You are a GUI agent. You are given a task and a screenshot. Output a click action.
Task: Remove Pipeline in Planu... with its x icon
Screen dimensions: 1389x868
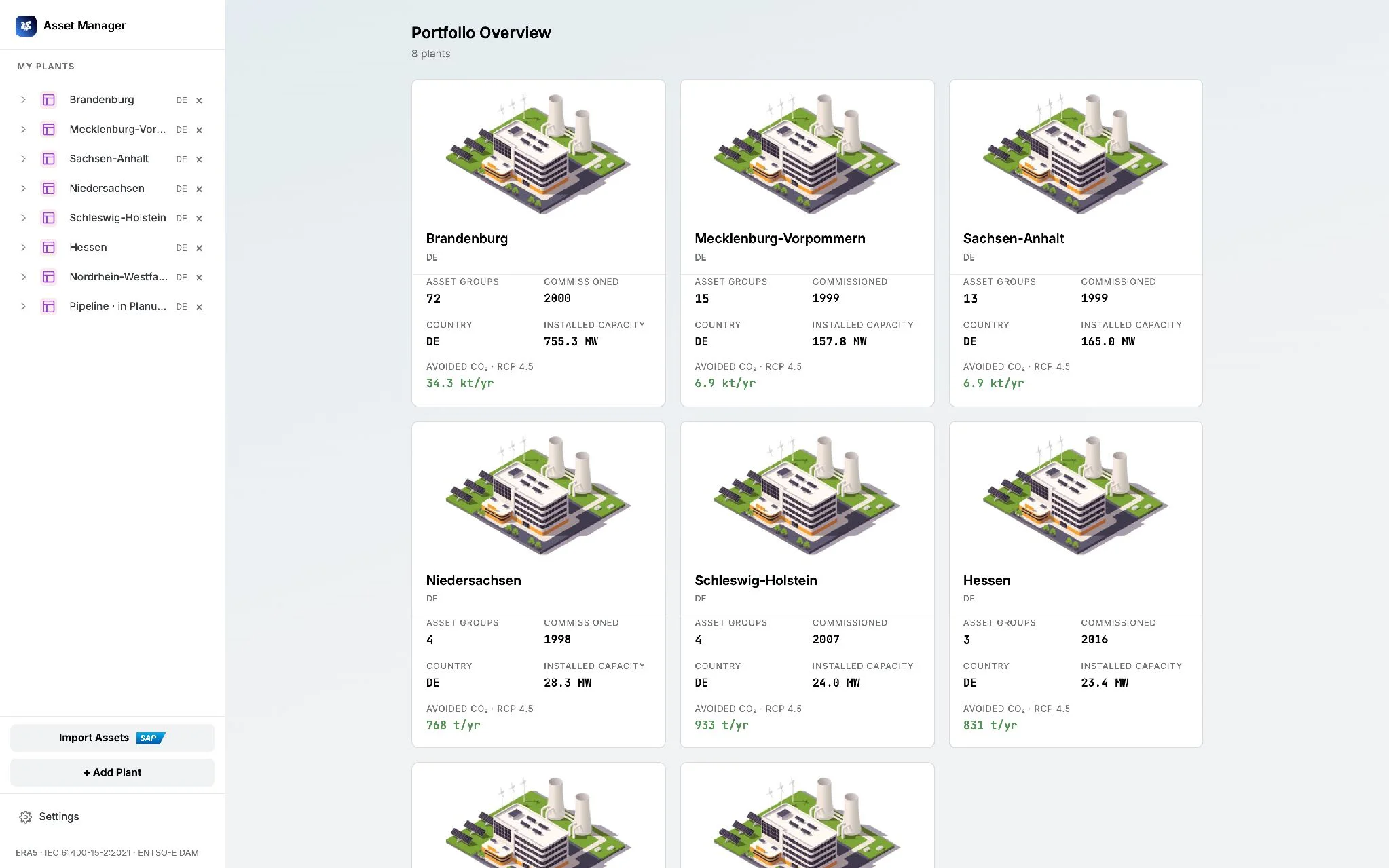pyautogui.click(x=199, y=307)
